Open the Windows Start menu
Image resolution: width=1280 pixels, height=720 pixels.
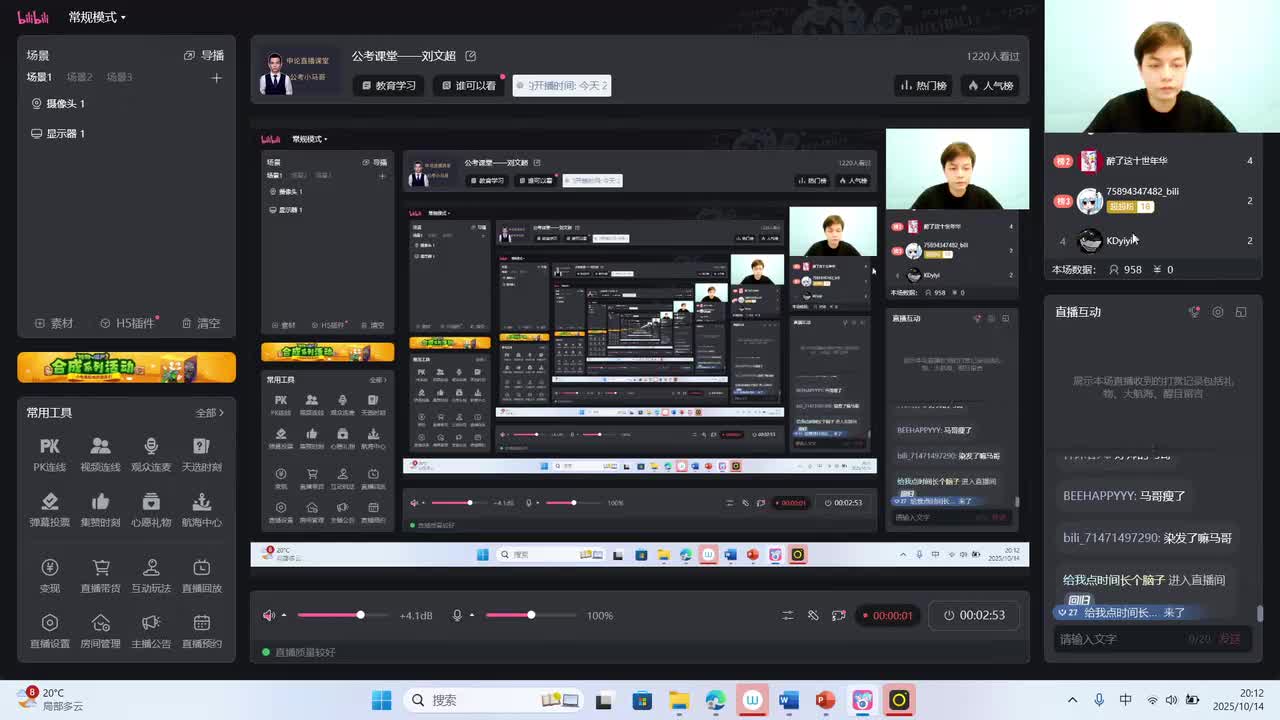pyautogui.click(x=382, y=700)
